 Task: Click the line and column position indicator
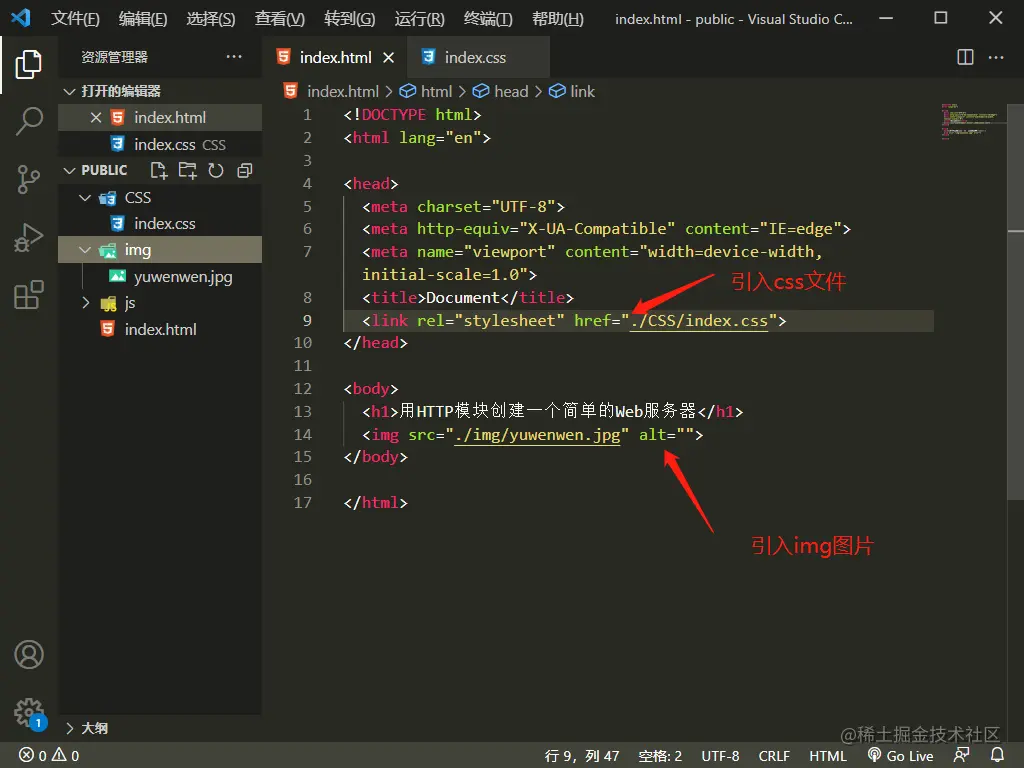(x=582, y=756)
